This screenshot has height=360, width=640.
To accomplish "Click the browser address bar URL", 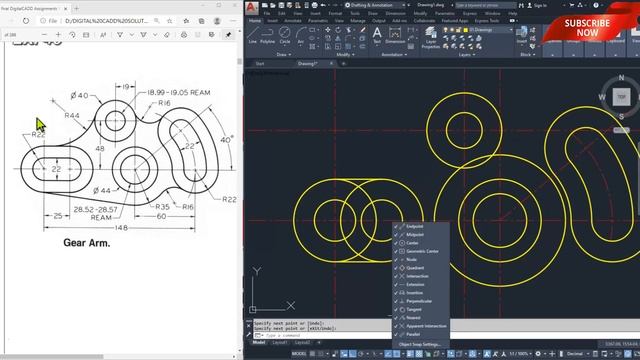I will (107, 20).
